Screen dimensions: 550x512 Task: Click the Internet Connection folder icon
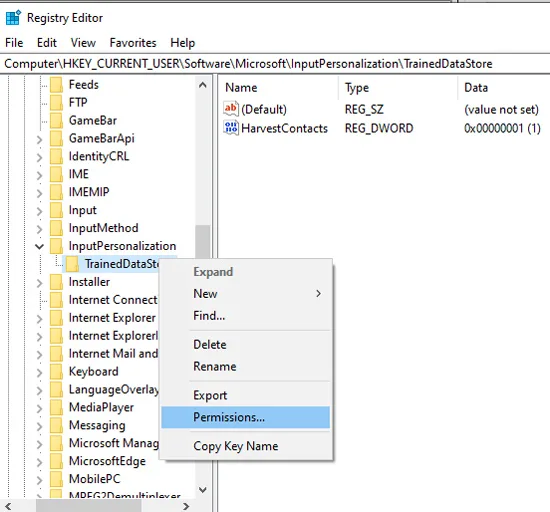pos(56,300)
